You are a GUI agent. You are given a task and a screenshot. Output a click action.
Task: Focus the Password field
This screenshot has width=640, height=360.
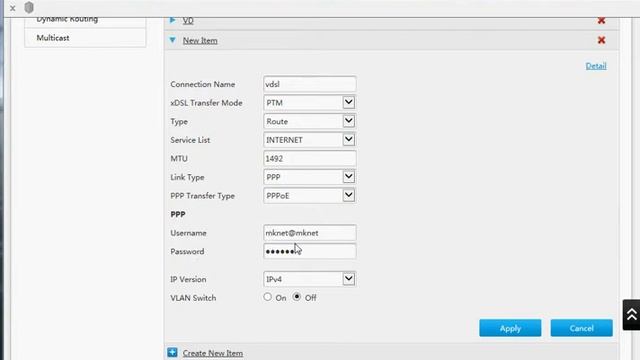(x=310, y=251)
